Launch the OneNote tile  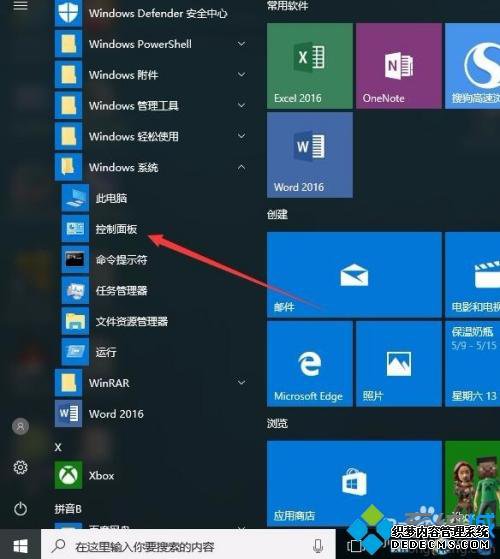point(399,66)
